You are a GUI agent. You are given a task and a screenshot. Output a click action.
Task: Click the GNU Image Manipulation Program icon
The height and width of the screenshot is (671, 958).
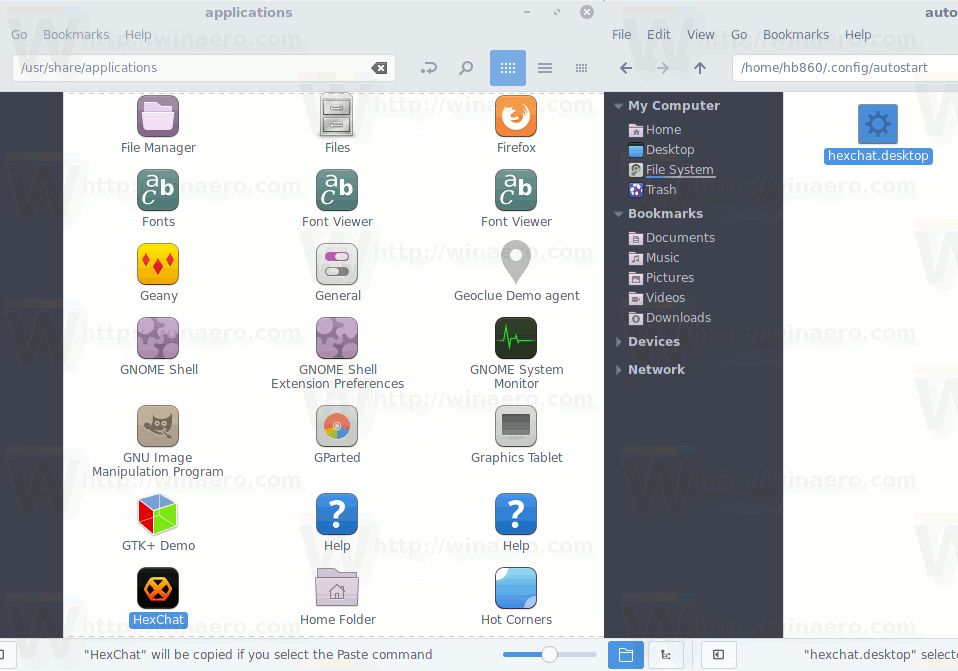pos(157,426)
